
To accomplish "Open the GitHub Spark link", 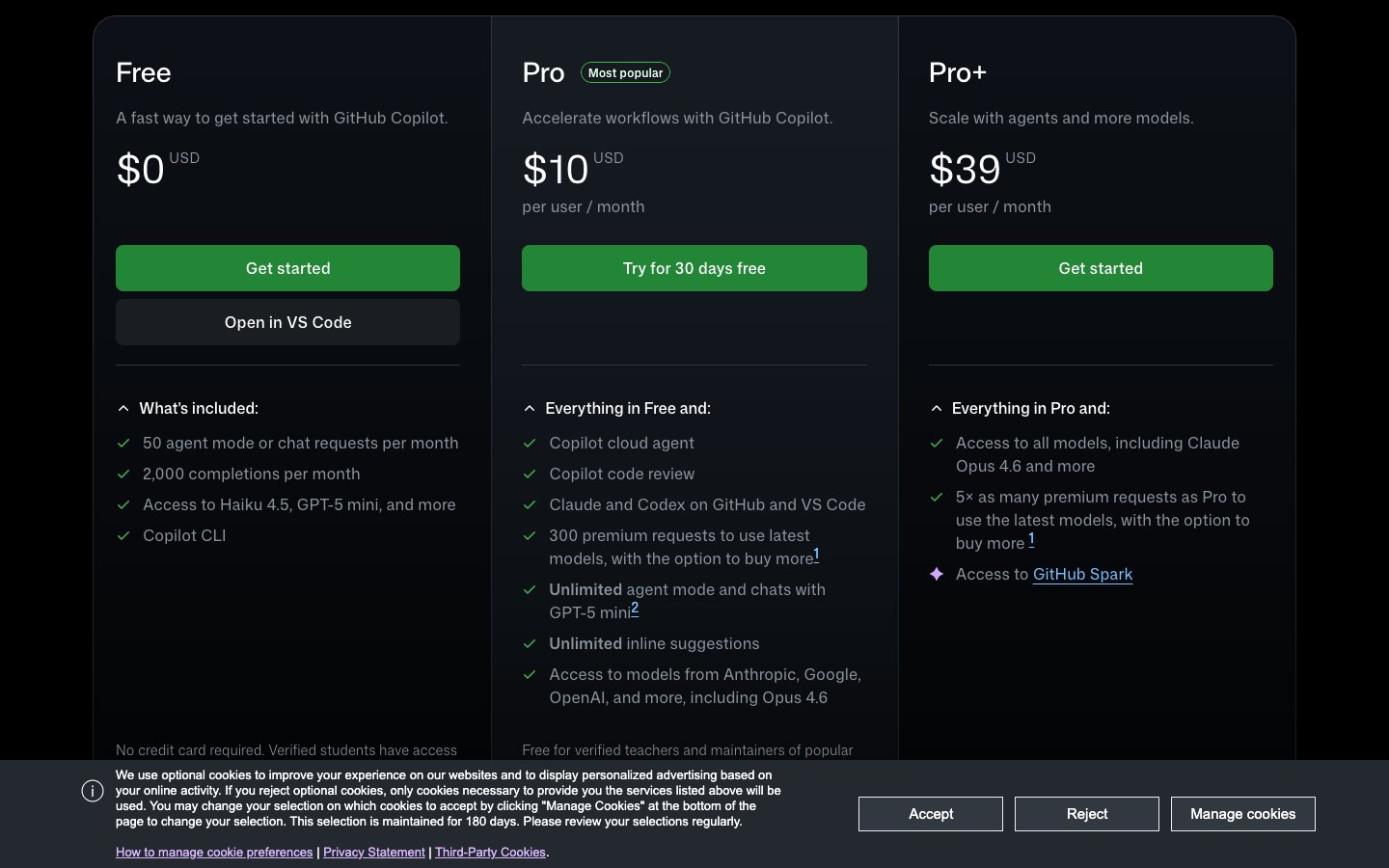I will pyautogui.click(x=1082, y=575).
